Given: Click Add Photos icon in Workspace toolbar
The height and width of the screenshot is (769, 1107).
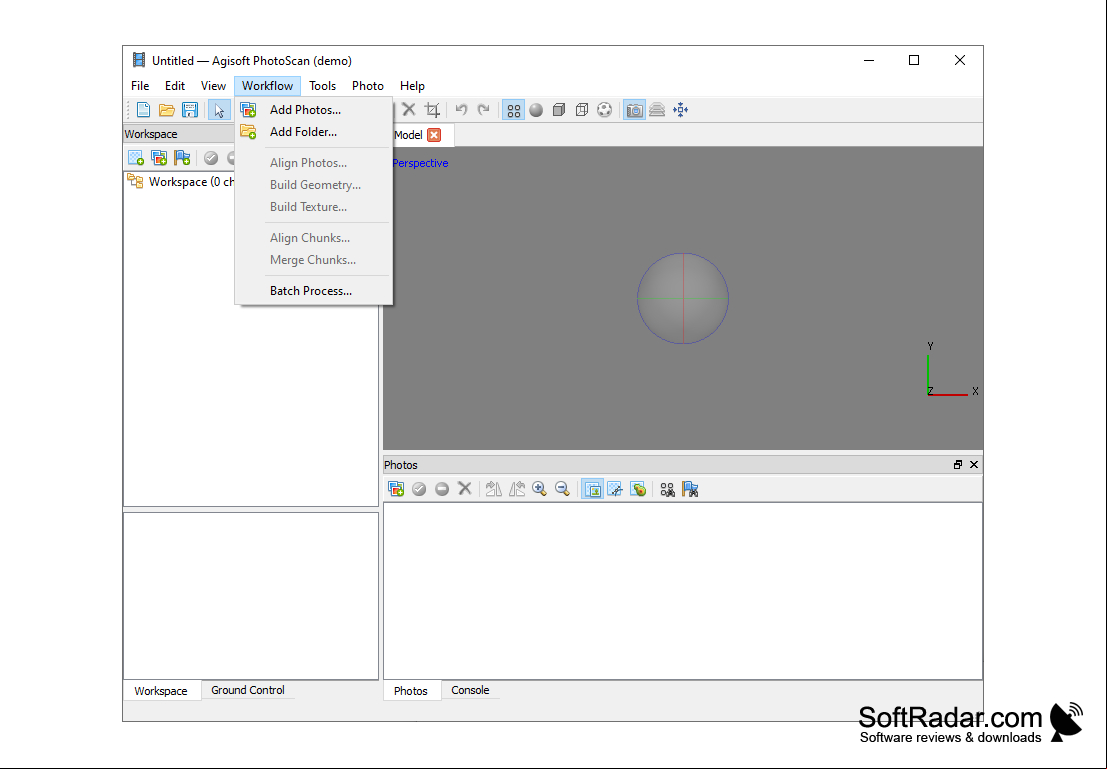Looking at the screenshot, I should tap(159, 157).
